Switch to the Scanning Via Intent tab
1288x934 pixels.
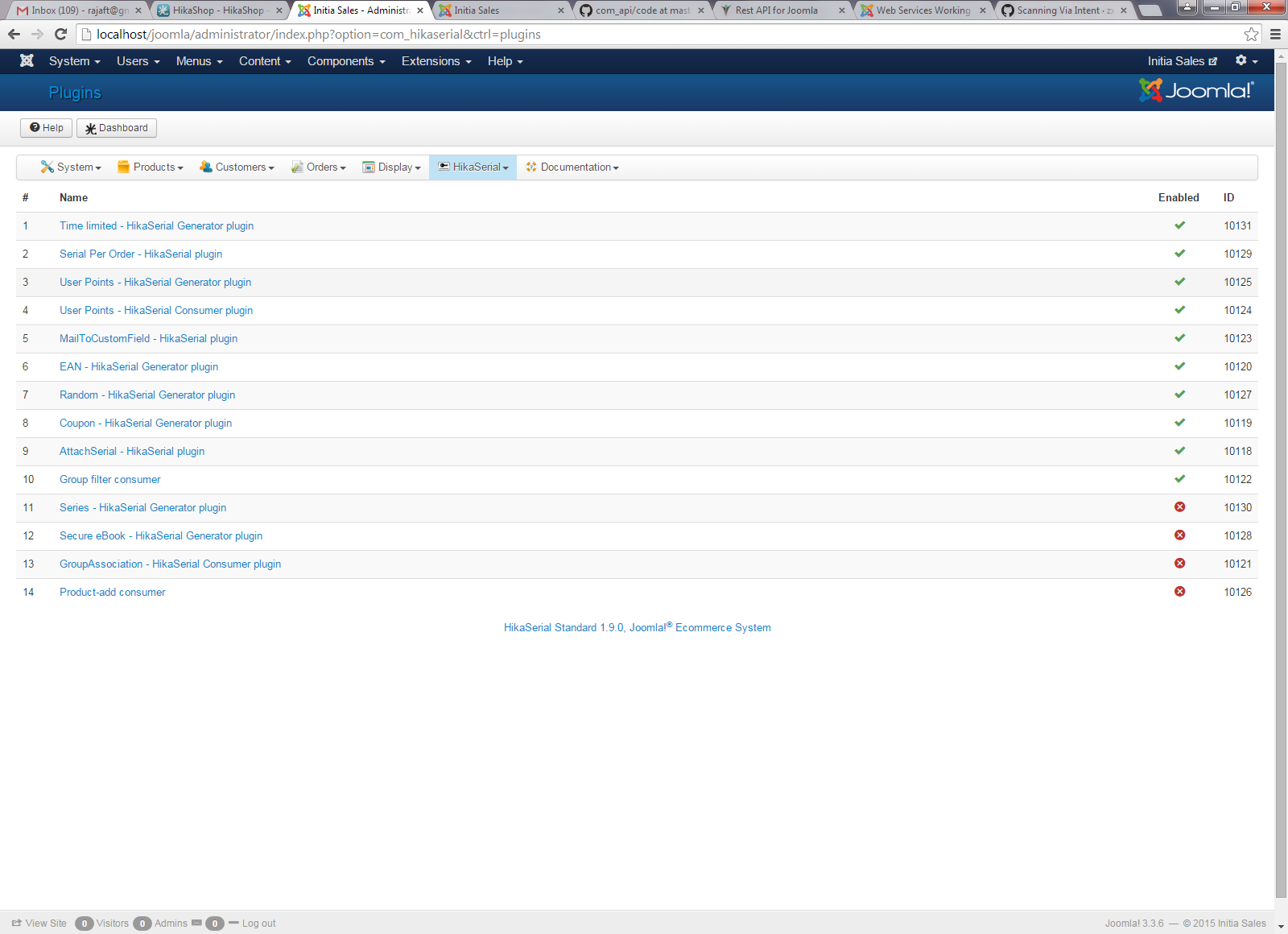(1064, 10)
